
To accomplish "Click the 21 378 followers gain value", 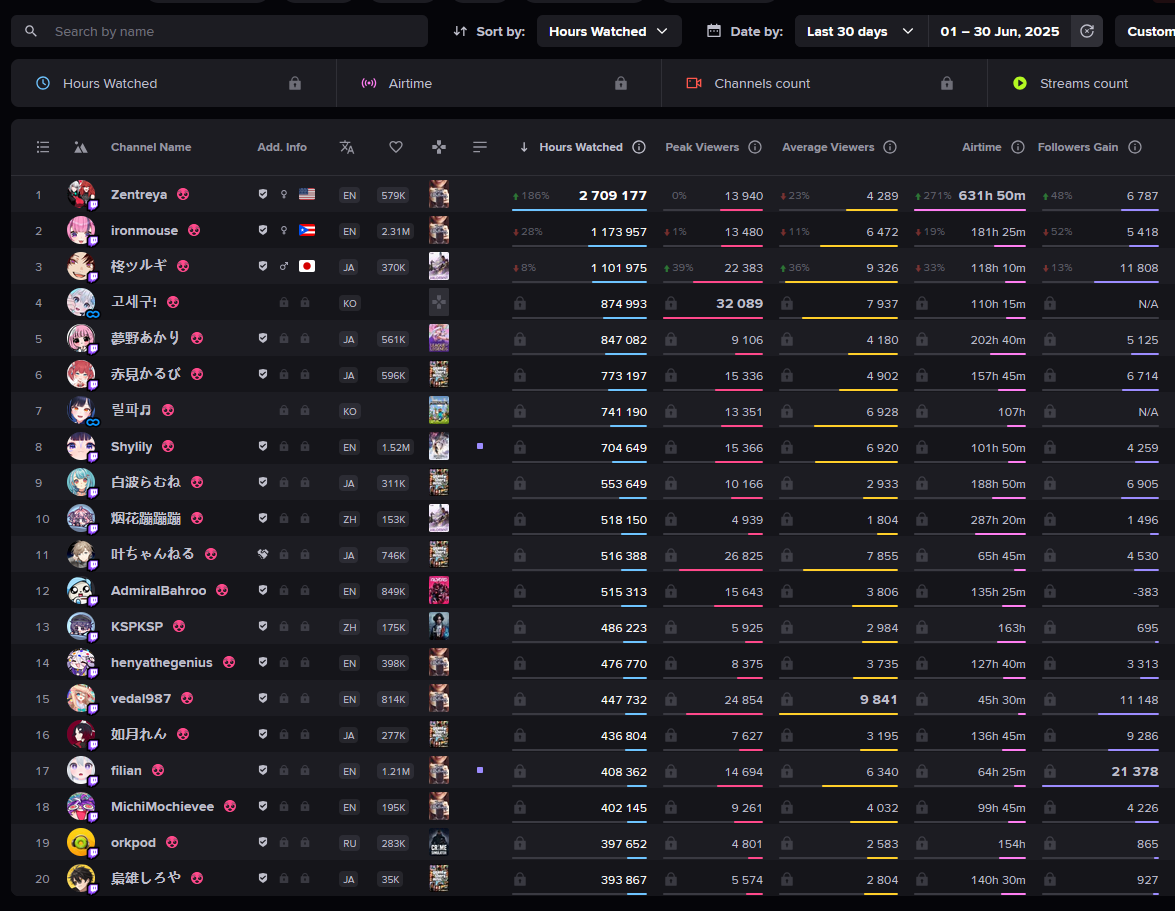I will click(x=1135, y=772).
